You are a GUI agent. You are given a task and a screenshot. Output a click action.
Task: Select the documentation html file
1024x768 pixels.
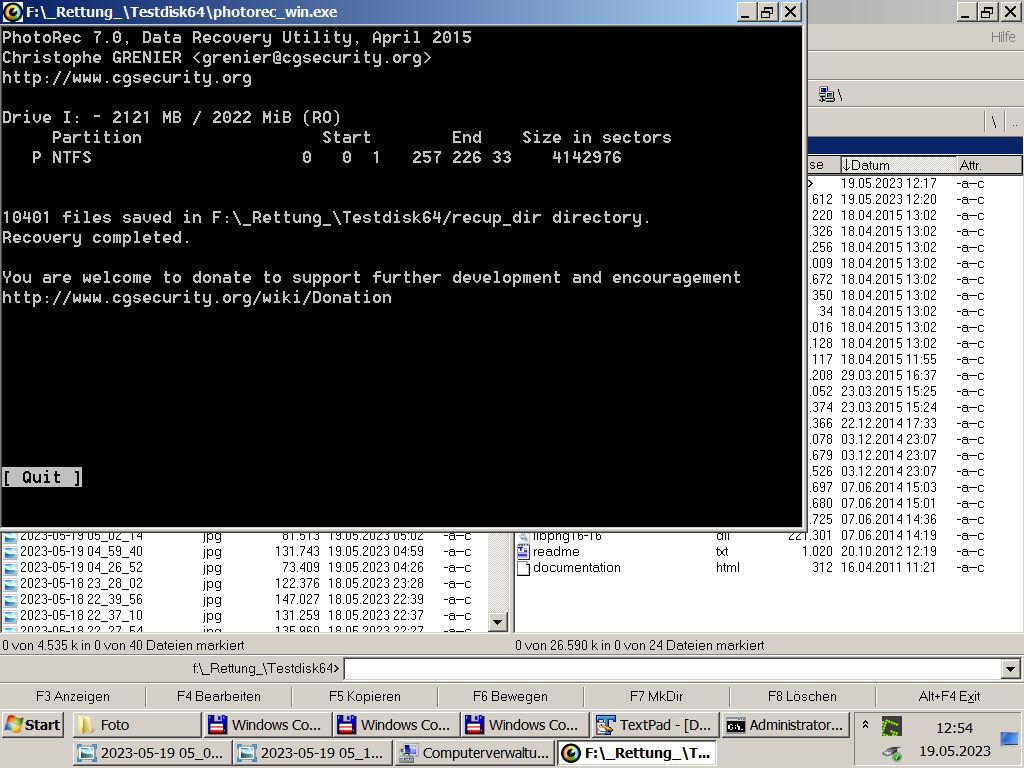click(x=577, y=568)
